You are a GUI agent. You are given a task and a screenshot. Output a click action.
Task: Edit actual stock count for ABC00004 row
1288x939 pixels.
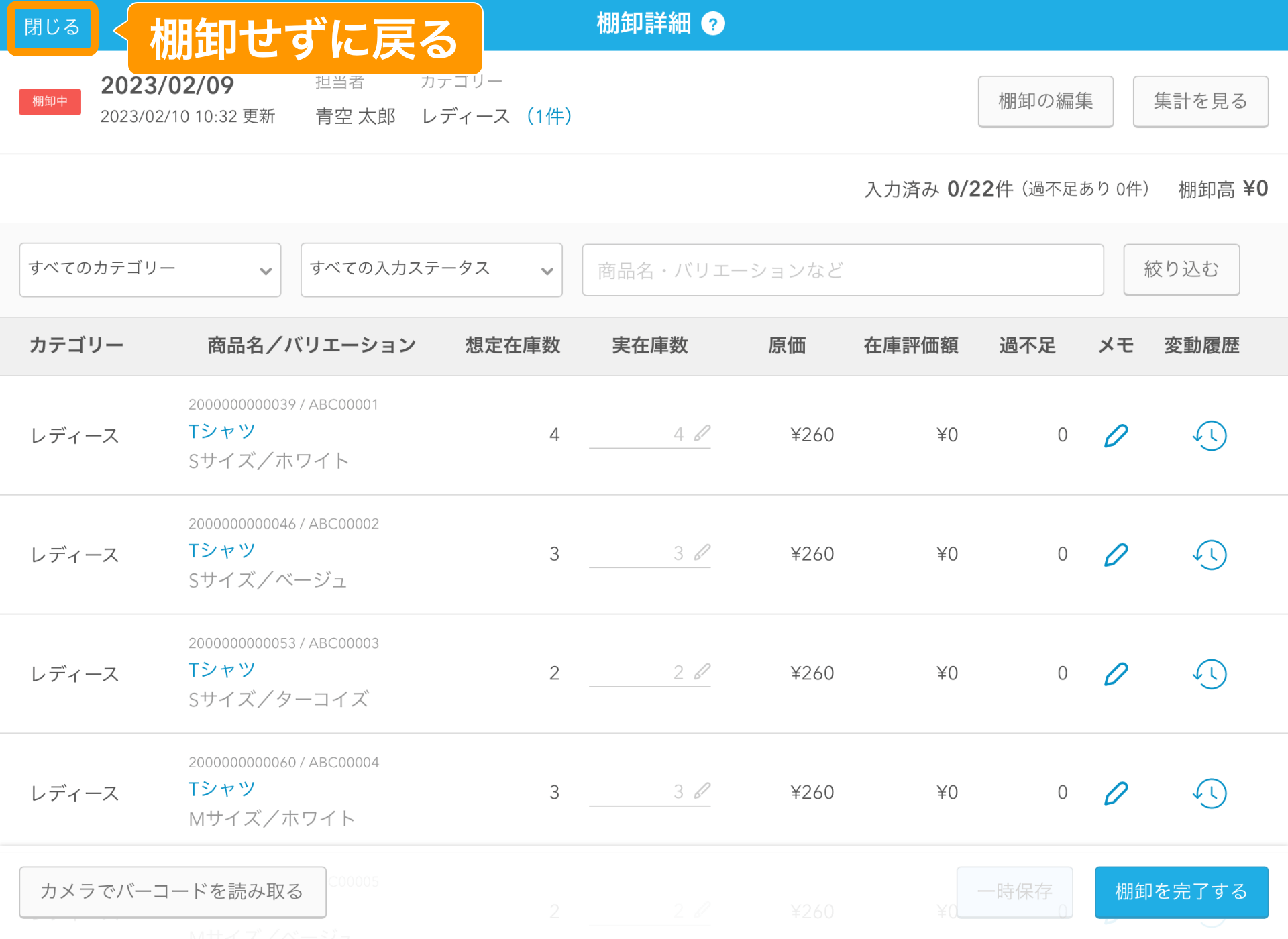pyautogui.click(x=649, y=792)
